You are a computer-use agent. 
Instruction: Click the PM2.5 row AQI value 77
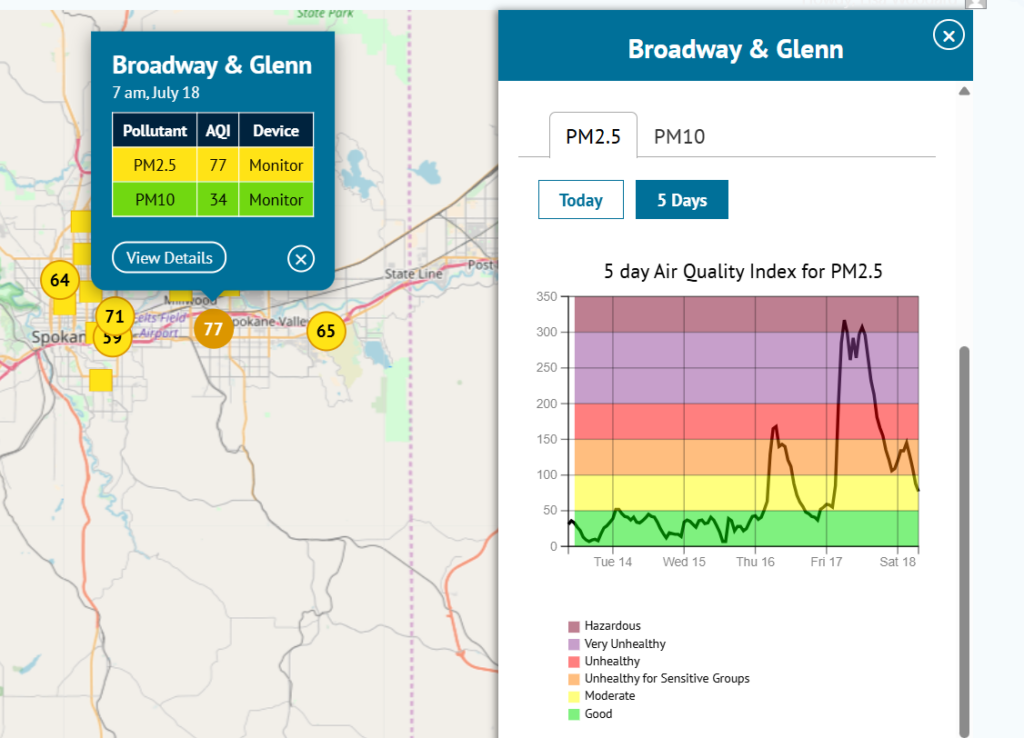[218, 165]
